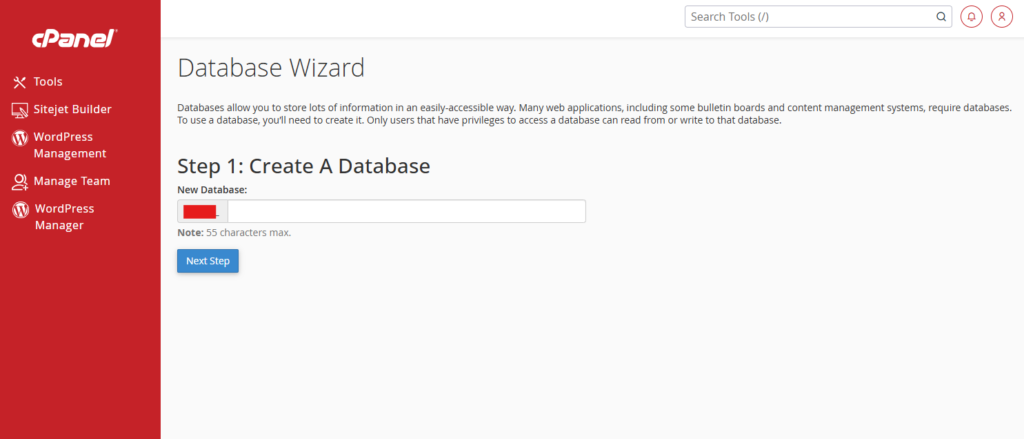1024x439 pixels.
Task: Select WordPress Manager in the sidebar
Action: [64, 217]
